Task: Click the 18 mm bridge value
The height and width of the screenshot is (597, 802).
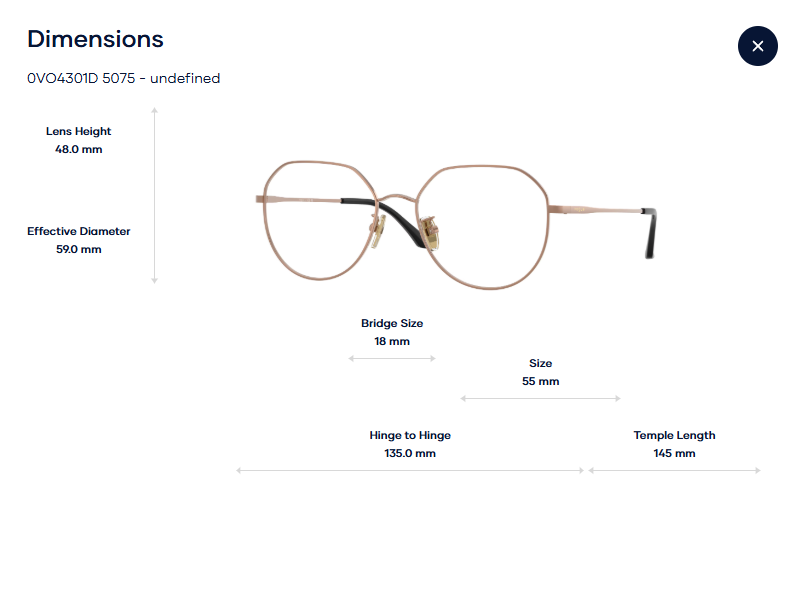Action: tap(392, 341)
